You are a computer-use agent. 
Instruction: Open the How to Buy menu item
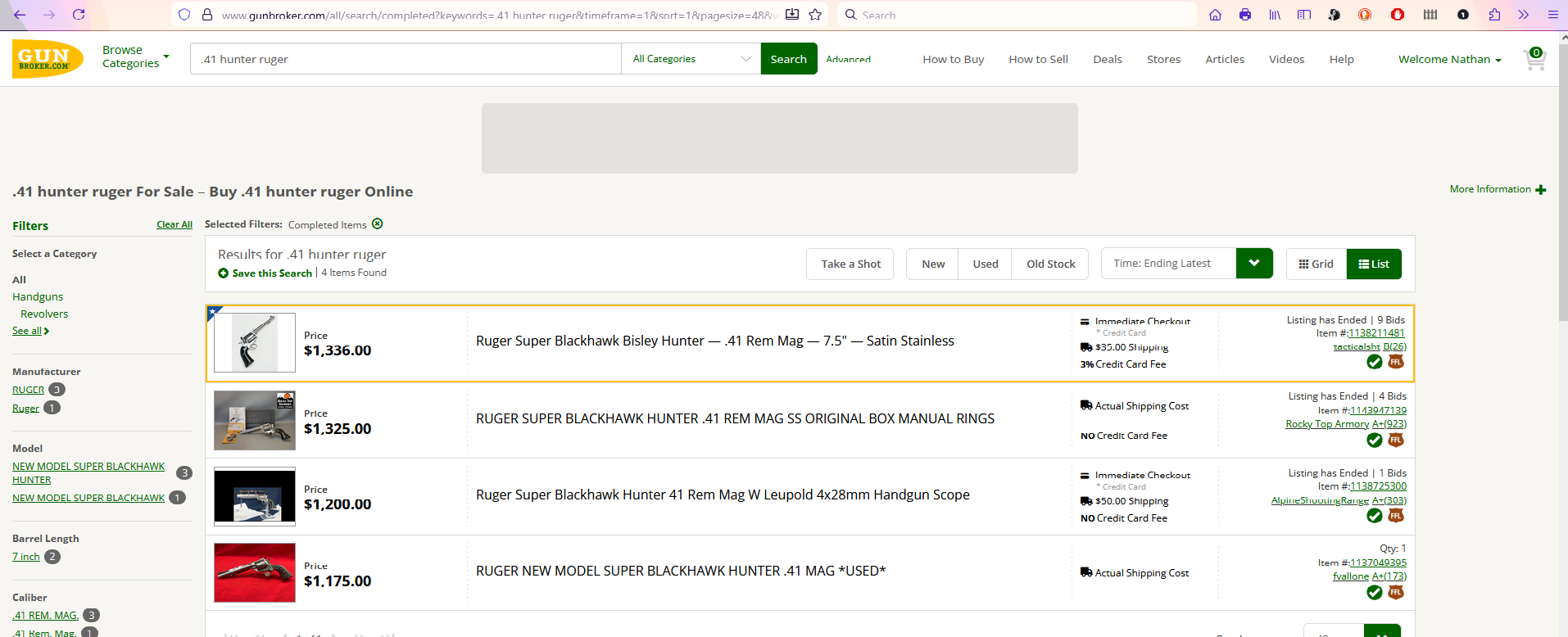coord(954,59)
